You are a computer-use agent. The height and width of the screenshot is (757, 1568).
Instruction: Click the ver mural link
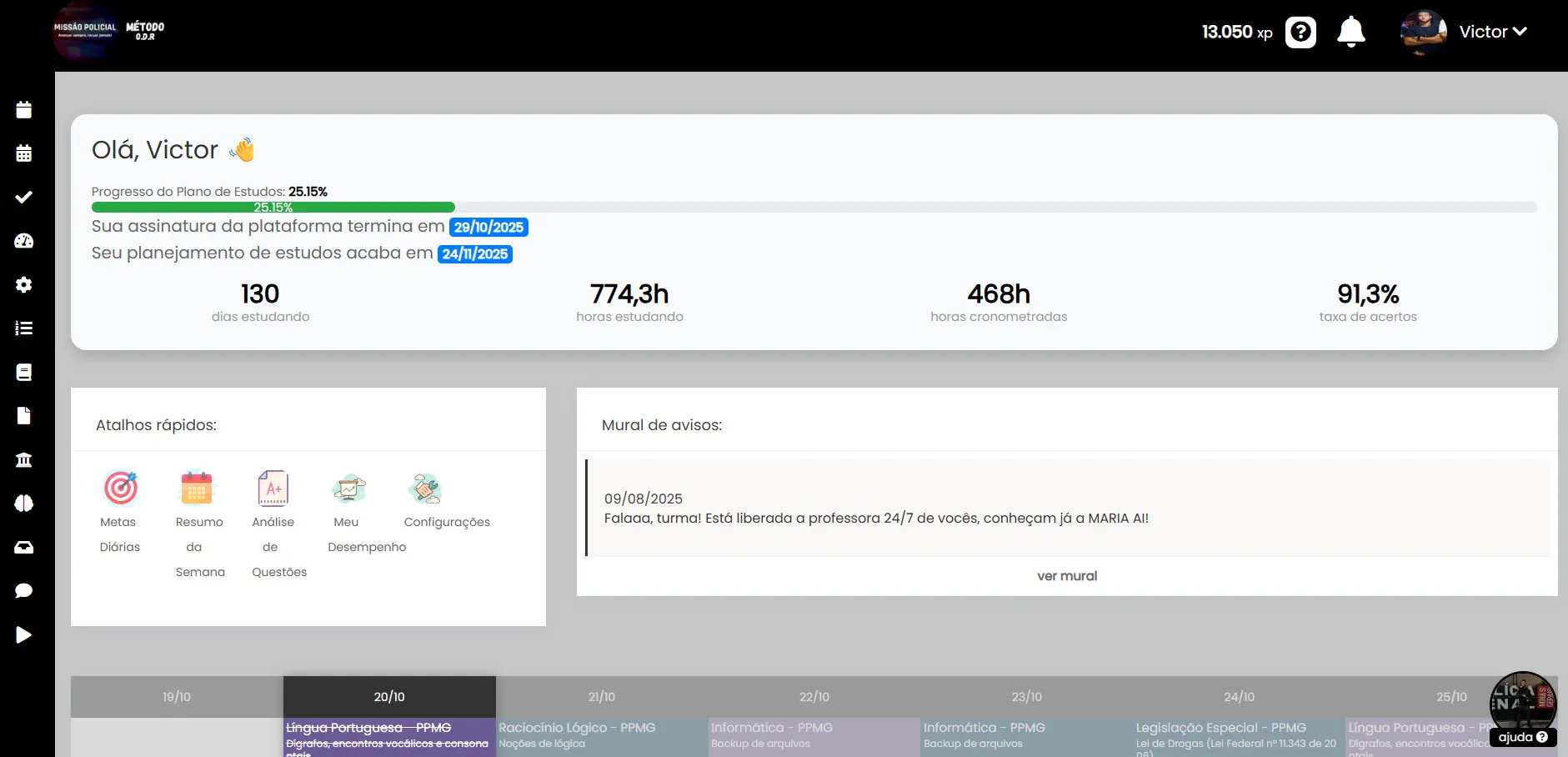pyautogui.click(x=1066, y=575)
